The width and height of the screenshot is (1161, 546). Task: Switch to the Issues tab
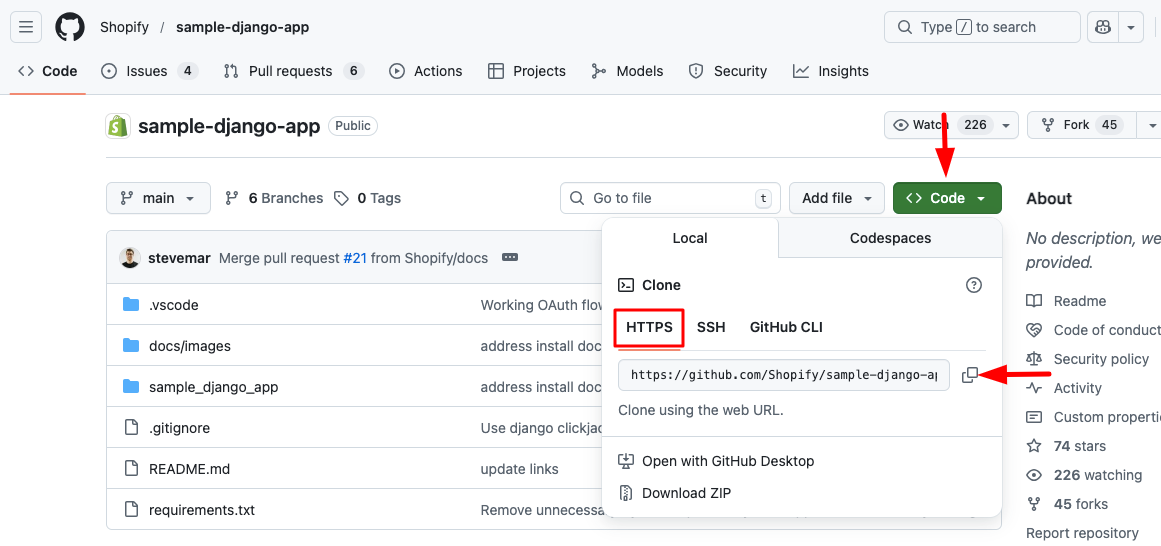point(149,71)
